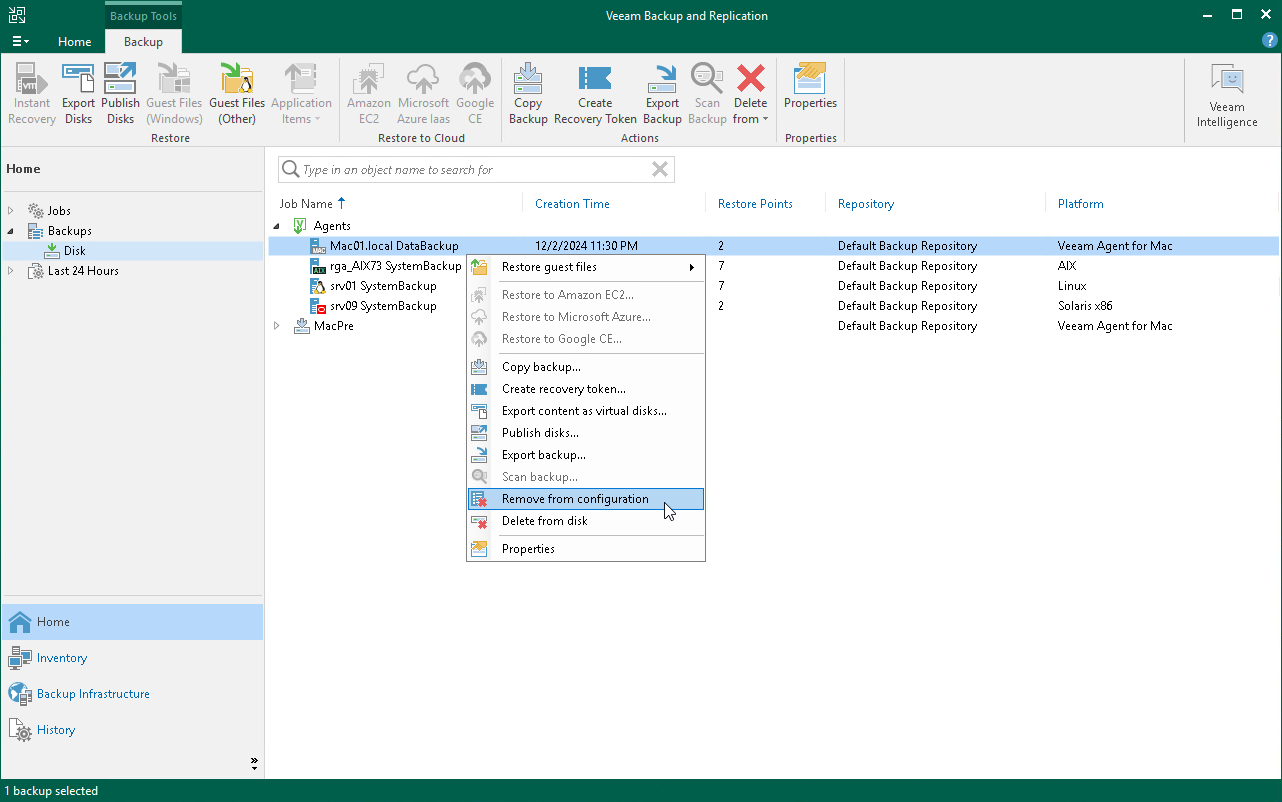Open backup Properties from the ribbon
The image size is (1282, 802).
pos(810,92)
